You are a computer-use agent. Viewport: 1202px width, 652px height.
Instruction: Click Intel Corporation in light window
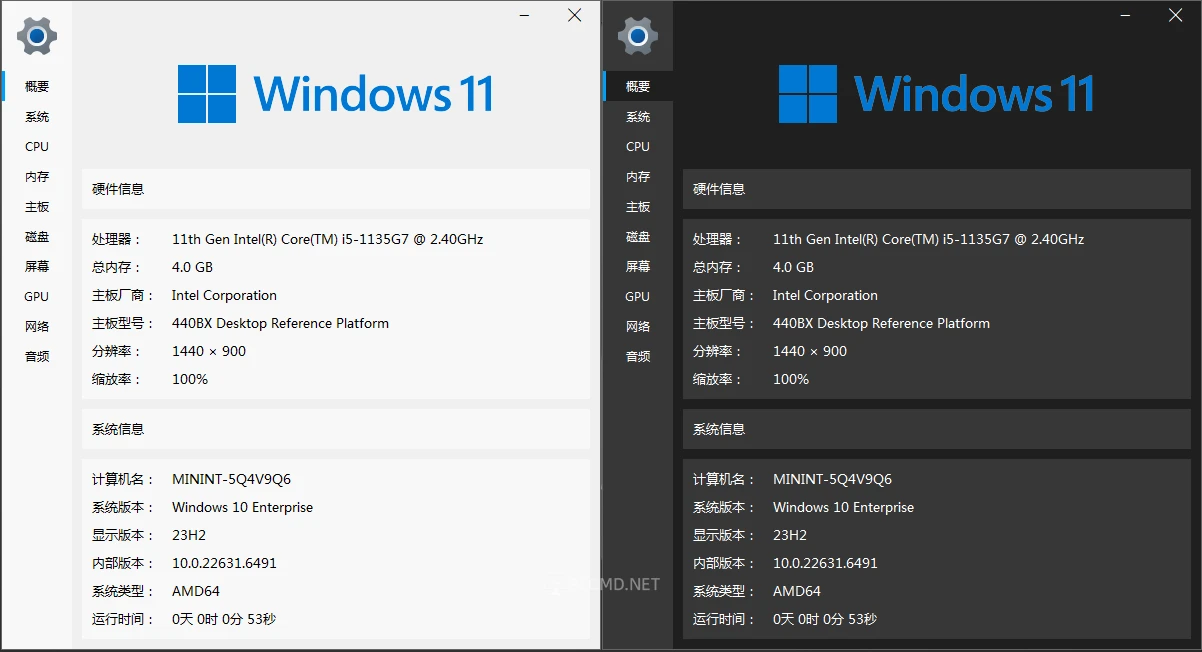(x=224, y=296)
